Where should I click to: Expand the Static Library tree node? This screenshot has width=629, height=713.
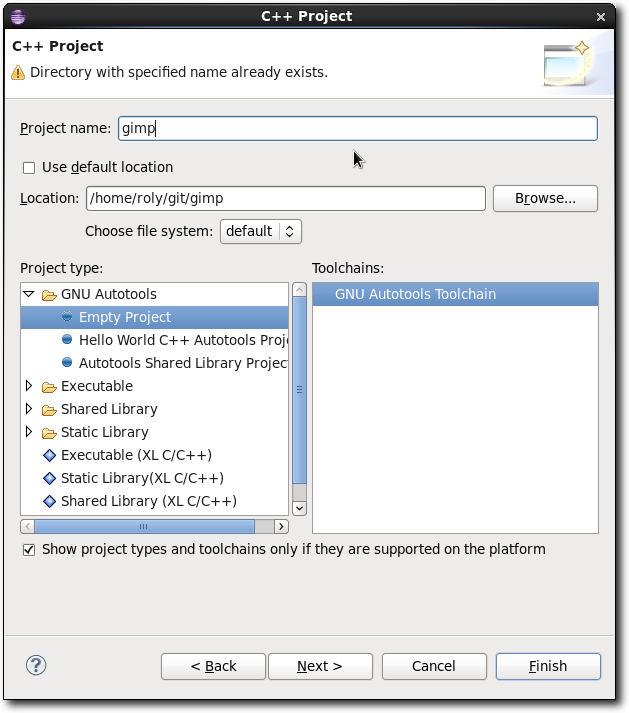pos(29,433)
